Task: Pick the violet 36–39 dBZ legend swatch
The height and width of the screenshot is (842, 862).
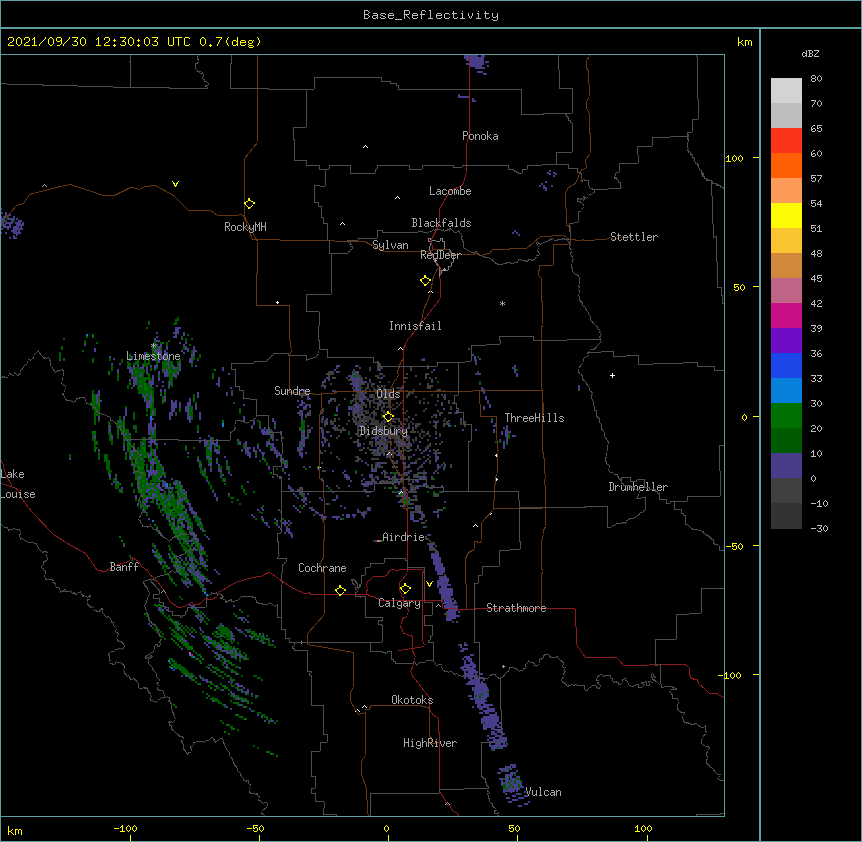Action: (786, 341)
